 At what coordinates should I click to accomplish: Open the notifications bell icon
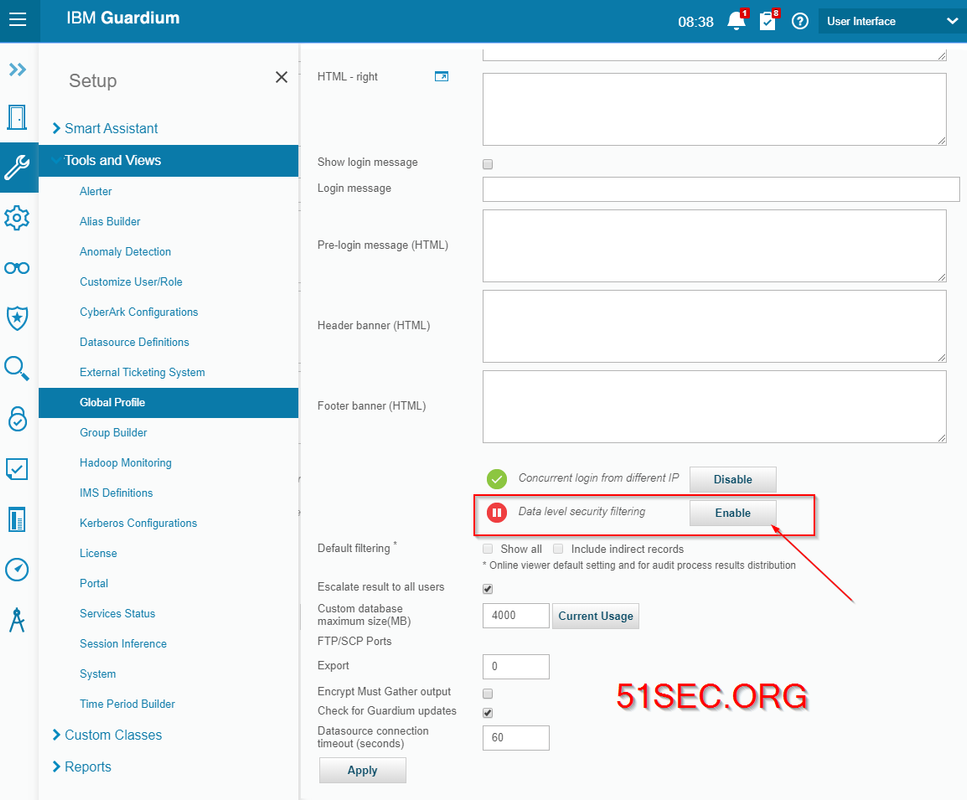736,21
